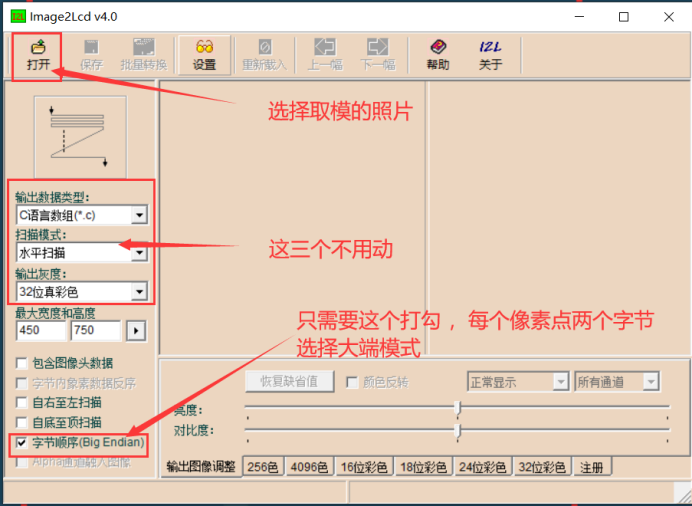Viewport: 692px width, 506px height.
Task: Click the scan direction preview diagram
Action: pos(80,137)
